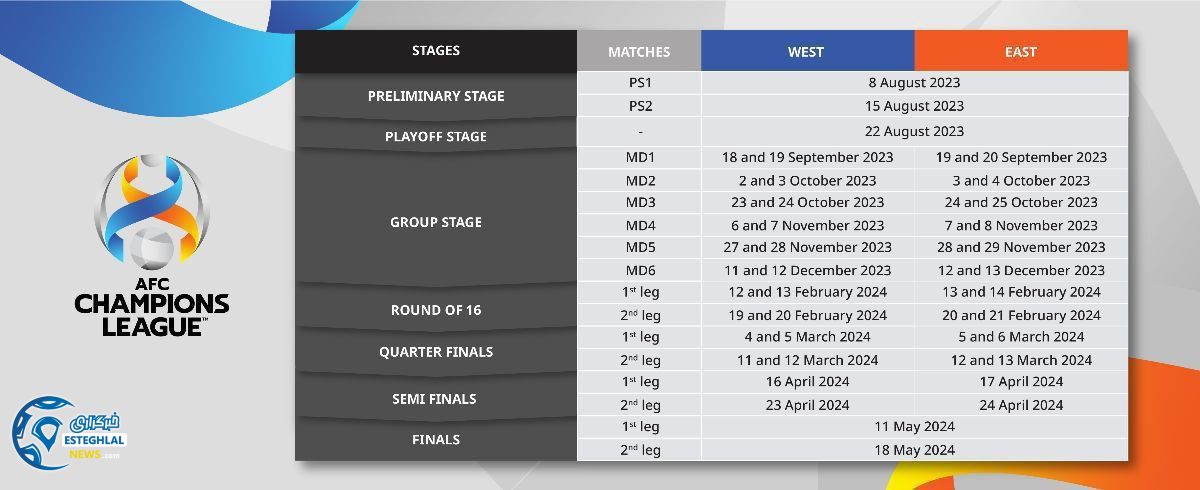Viewport: 1200px width, 490px height.
Task: Click the QUARTER FINALS stage label
Action: 436,352
